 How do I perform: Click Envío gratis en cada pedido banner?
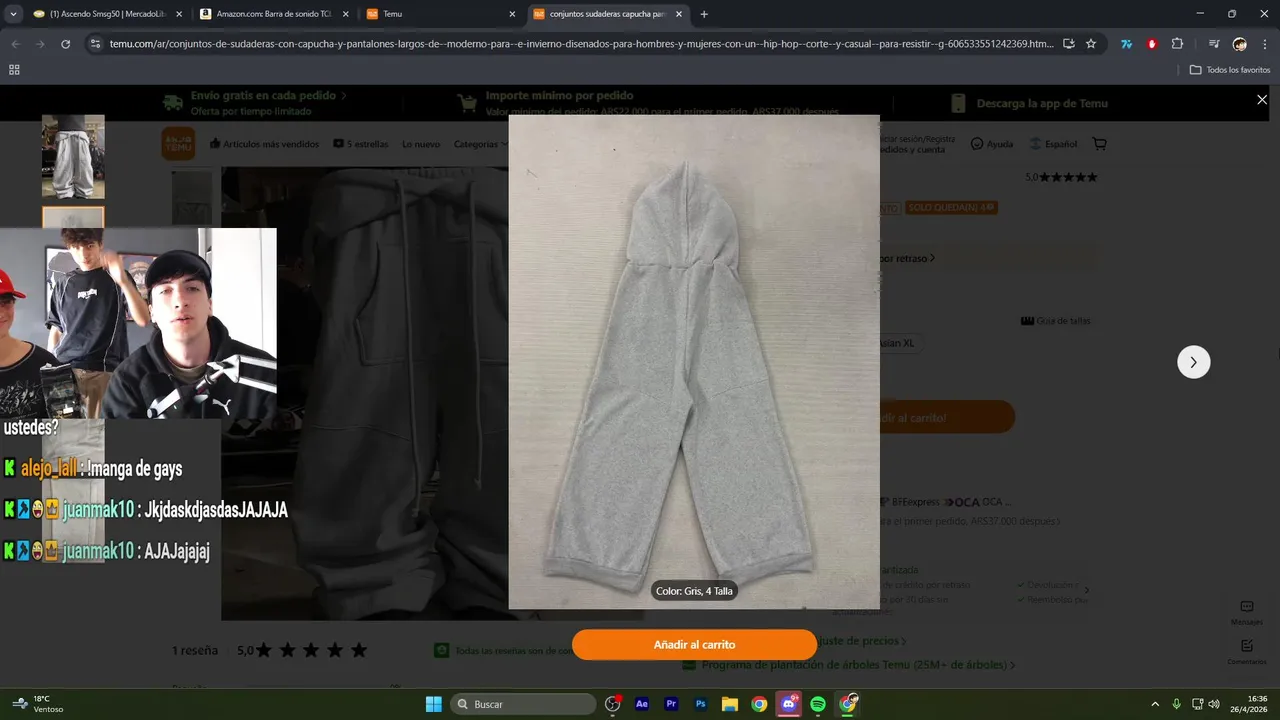pyautogui.click(x=255, y=102)
